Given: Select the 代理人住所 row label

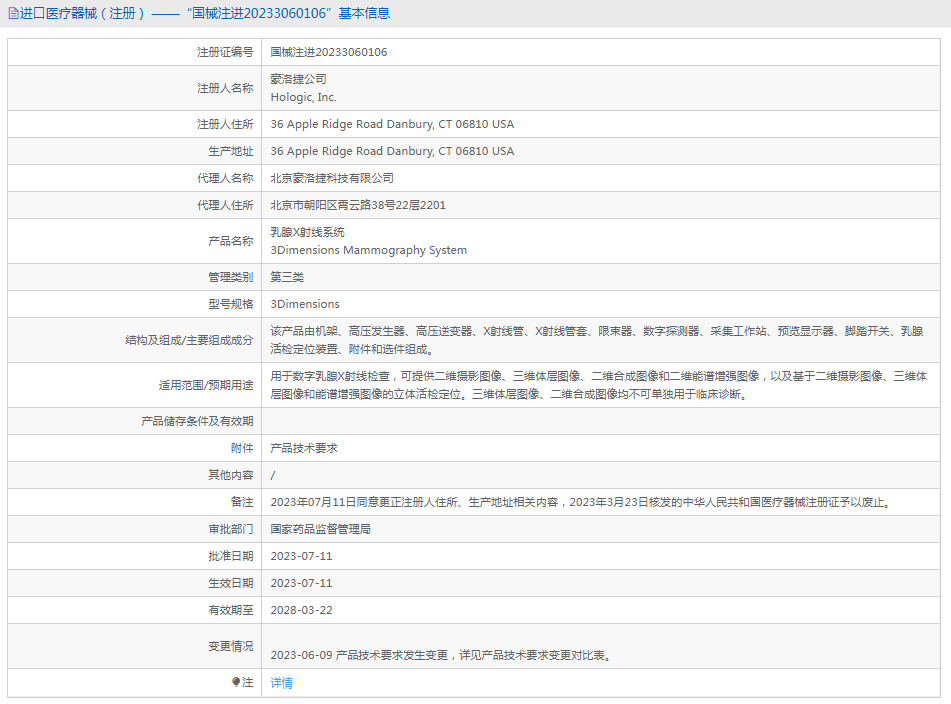Looking at the screenshot, I should (225, 206).
